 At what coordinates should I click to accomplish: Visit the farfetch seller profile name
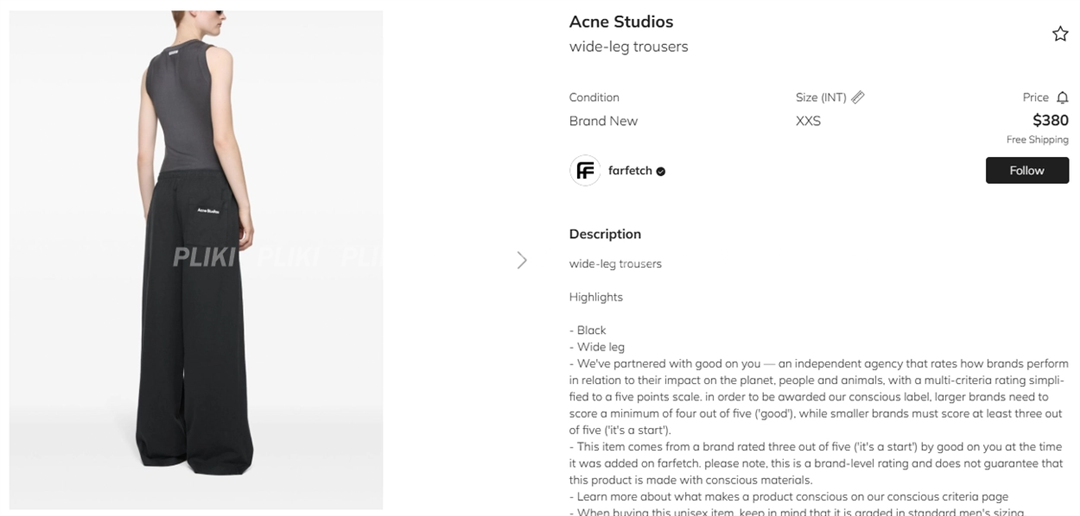630,171
